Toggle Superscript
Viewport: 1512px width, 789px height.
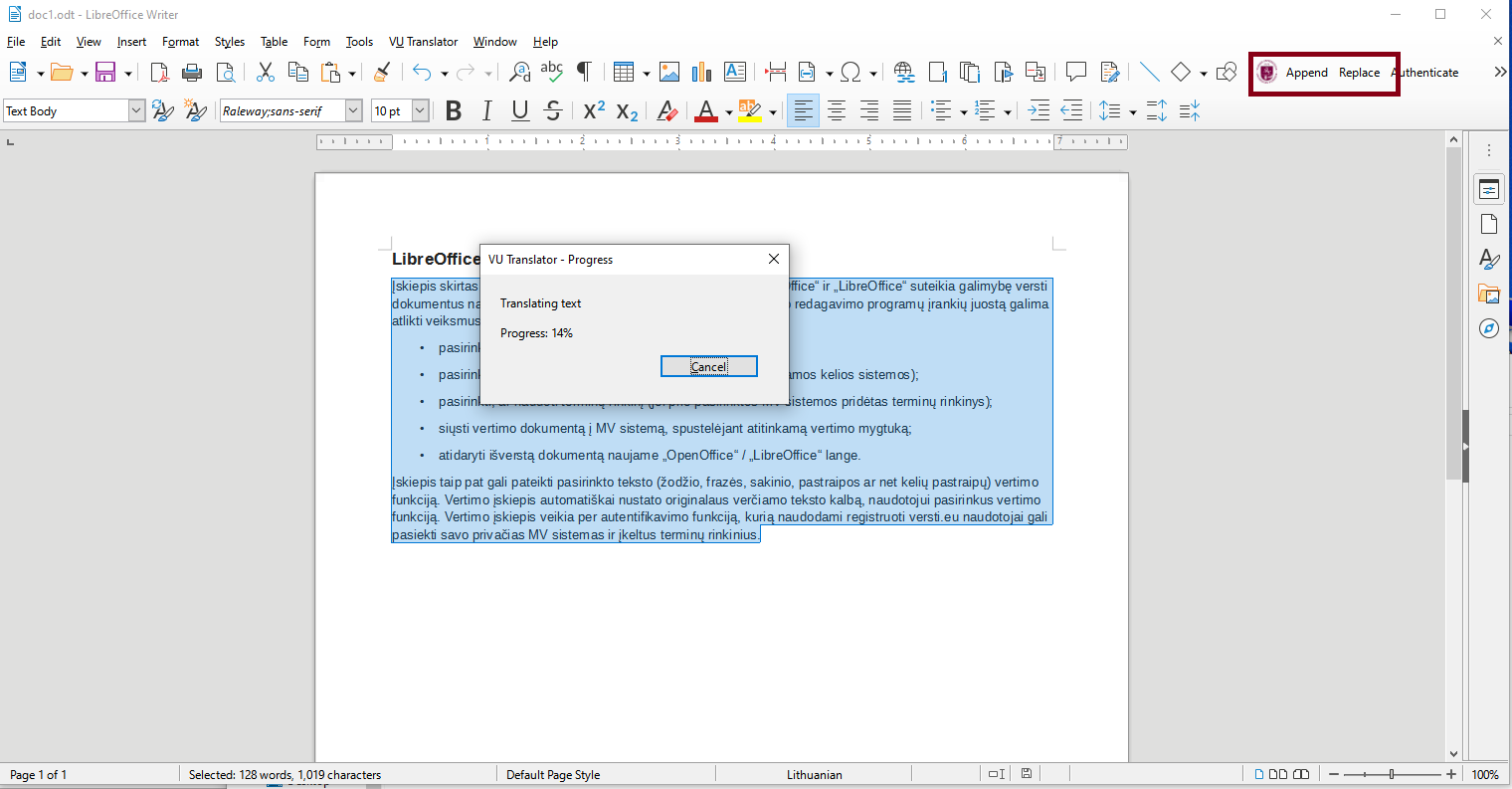(x=594, y=111)
